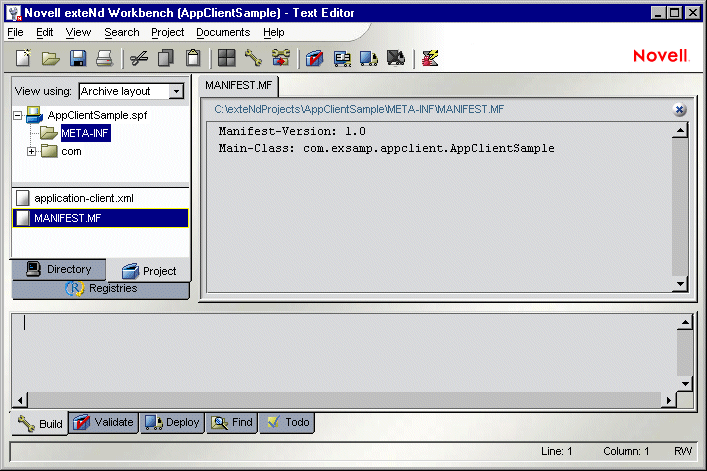Expand the com folder node
707x471 pixels.
pos(31,151)
